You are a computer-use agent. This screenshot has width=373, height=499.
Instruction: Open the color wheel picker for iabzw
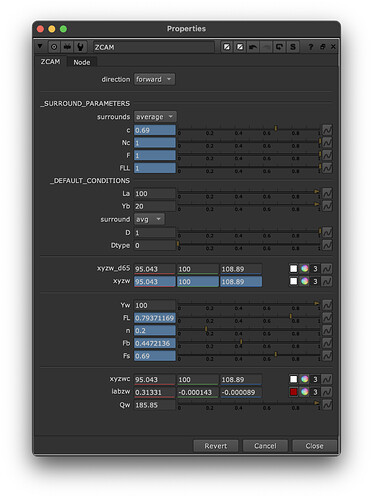click(x=304, y=392)
